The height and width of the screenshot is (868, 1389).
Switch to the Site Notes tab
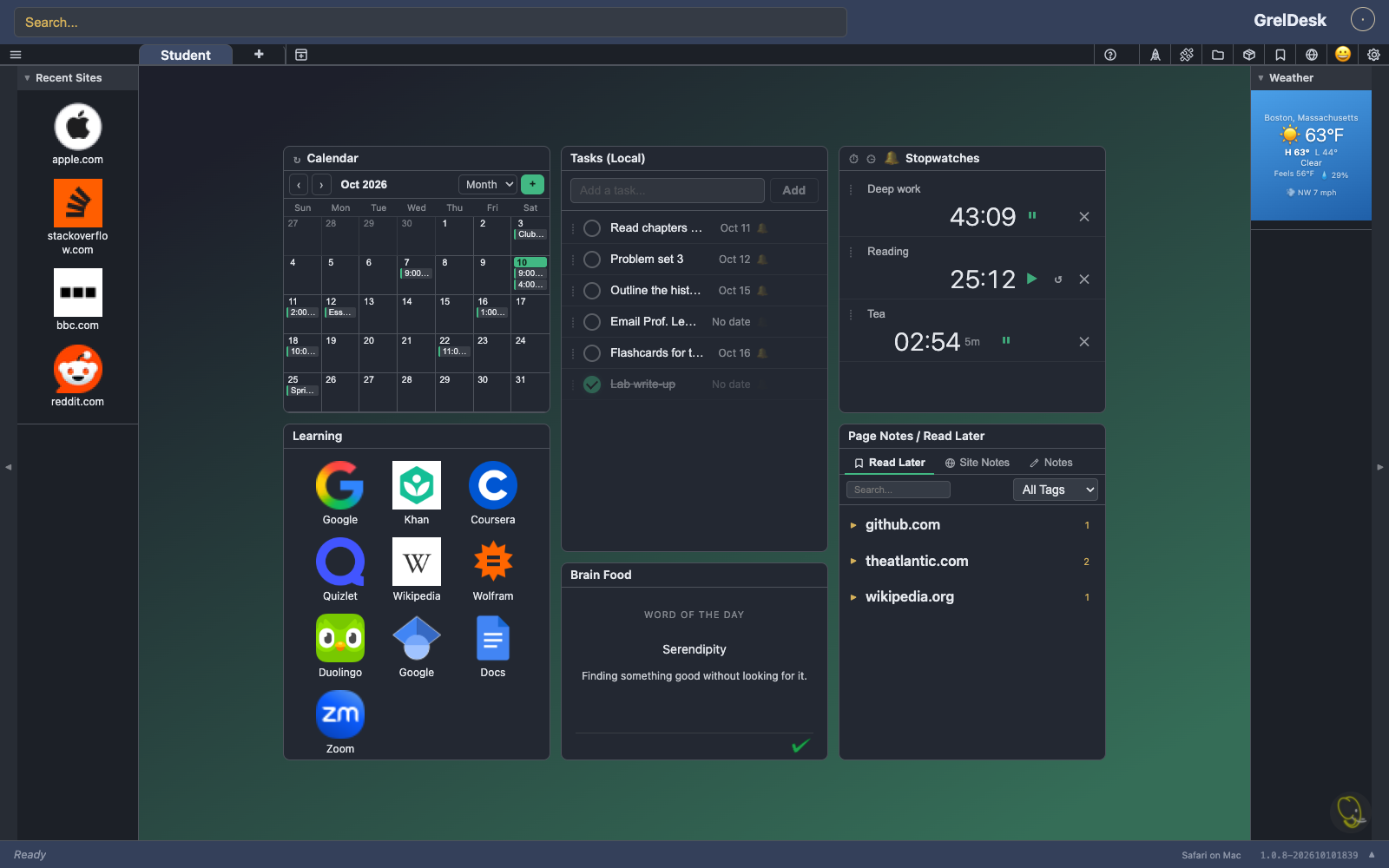[x=978, y=463]
